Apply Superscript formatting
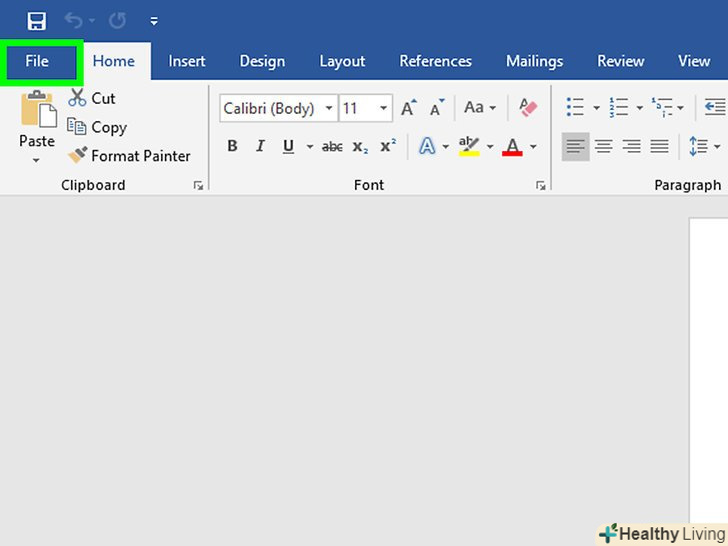This screenshot has width=728, height=546. (388, 147)
